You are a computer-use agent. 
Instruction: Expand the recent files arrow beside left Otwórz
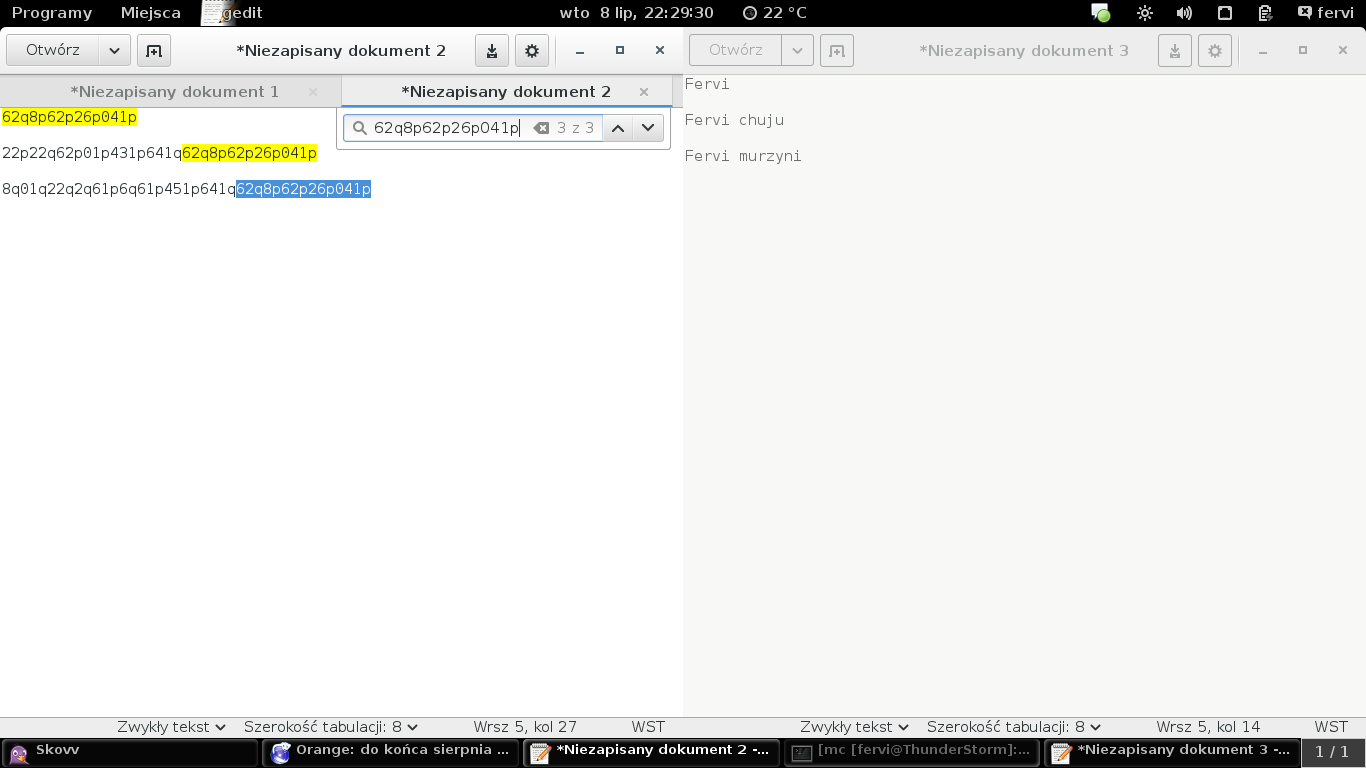tap(114, 51)
